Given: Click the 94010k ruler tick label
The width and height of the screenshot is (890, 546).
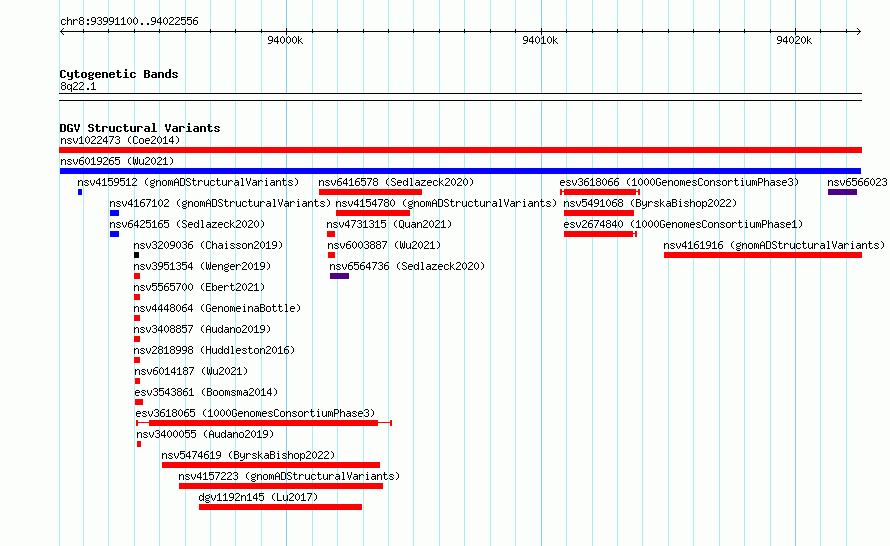Looking at the screenshot, I should [540, 40].
